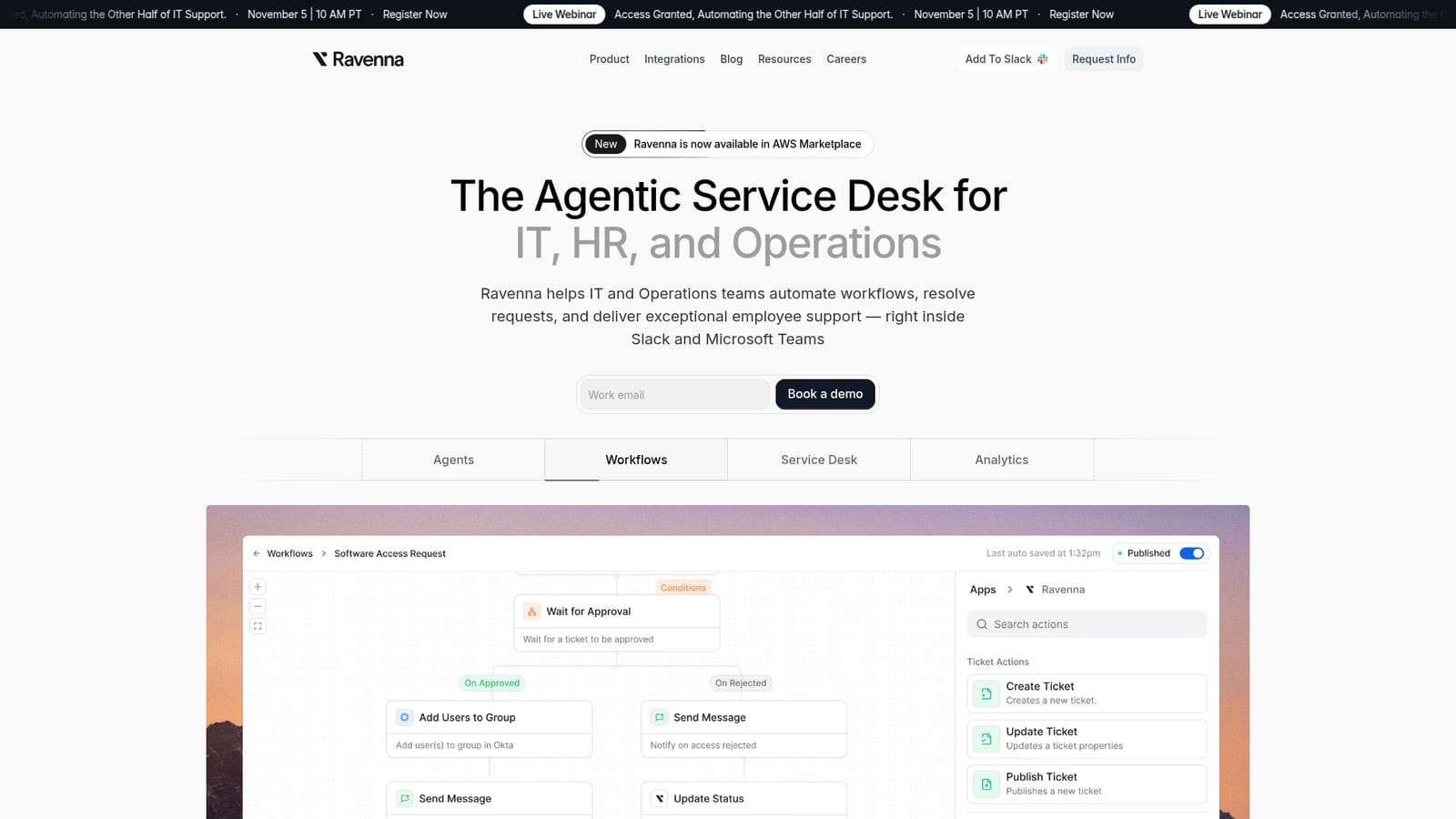Screen dimensions: 1456x819
Task: Click the zoom out minus icon on workflow canvas
Action: point(258,606)
